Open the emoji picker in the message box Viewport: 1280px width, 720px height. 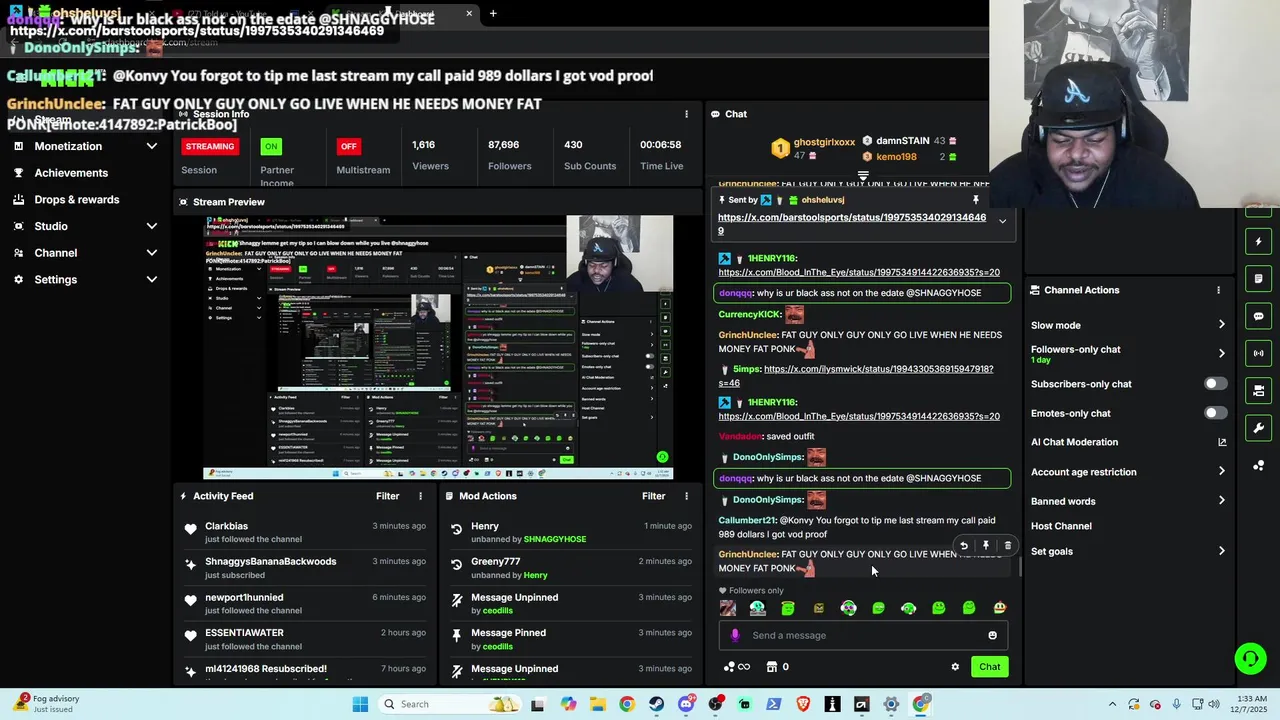992,635
